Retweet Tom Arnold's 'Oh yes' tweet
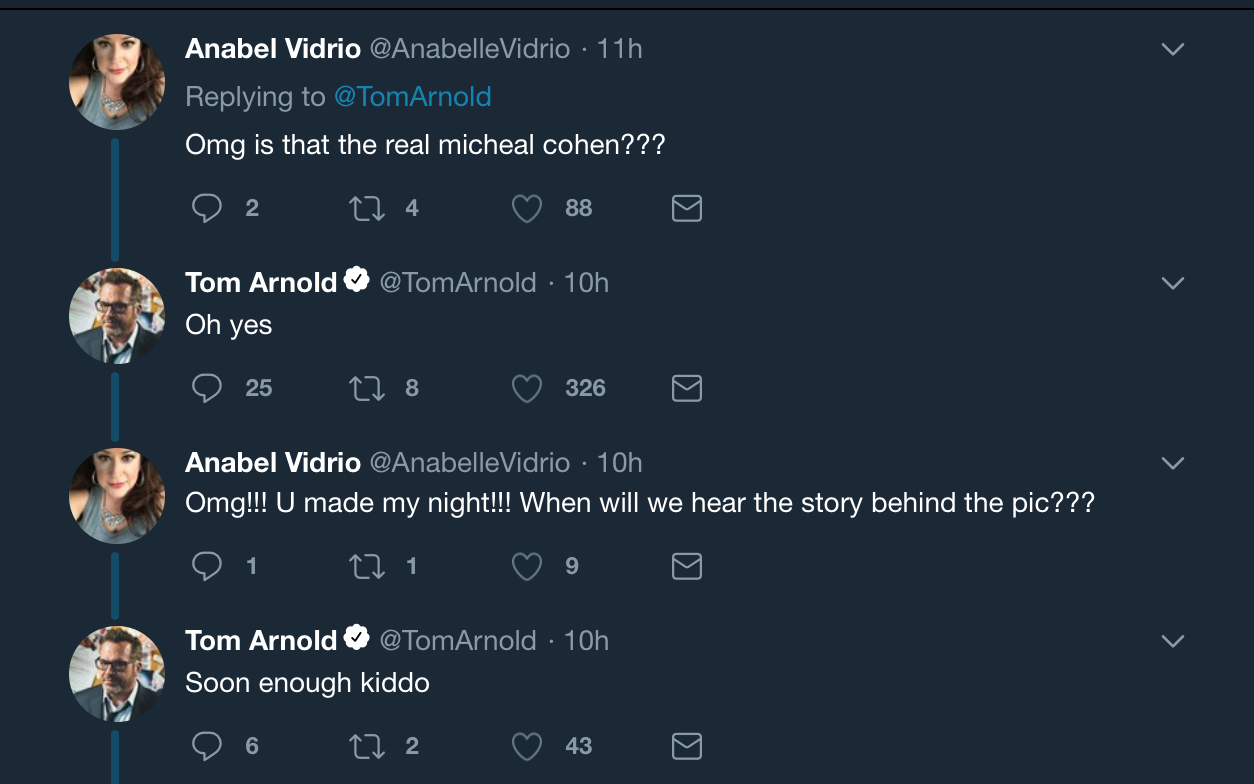1254x784 pixels. tap(366, 388)
